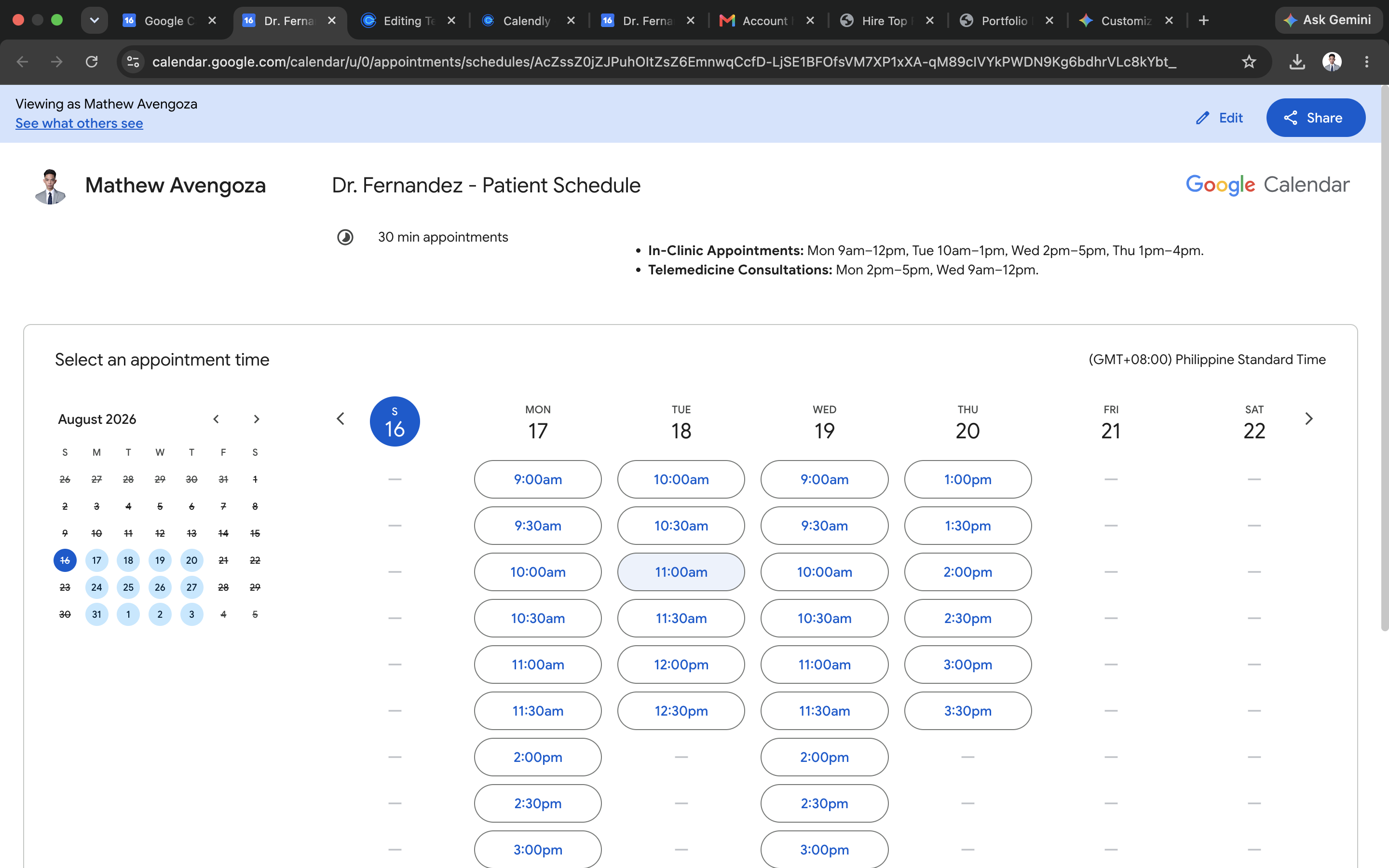The height and width of the screenshot is (868, 1389).
Task: Go to next month in mini calendar
Action: (257, 419)
